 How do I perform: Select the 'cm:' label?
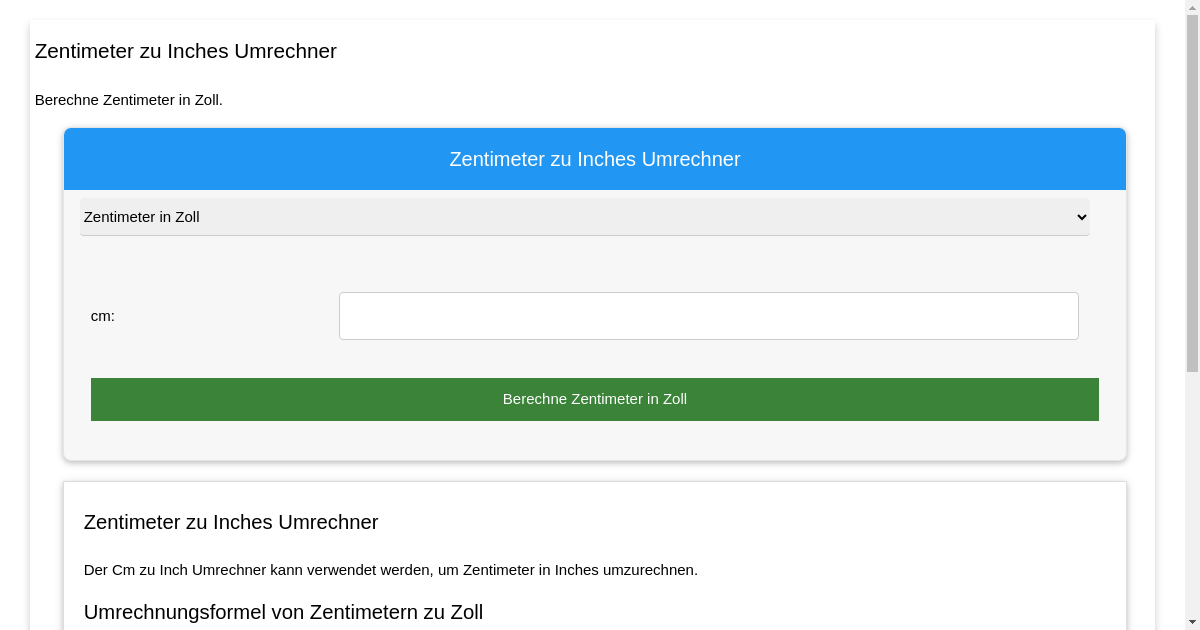point(101,316)
